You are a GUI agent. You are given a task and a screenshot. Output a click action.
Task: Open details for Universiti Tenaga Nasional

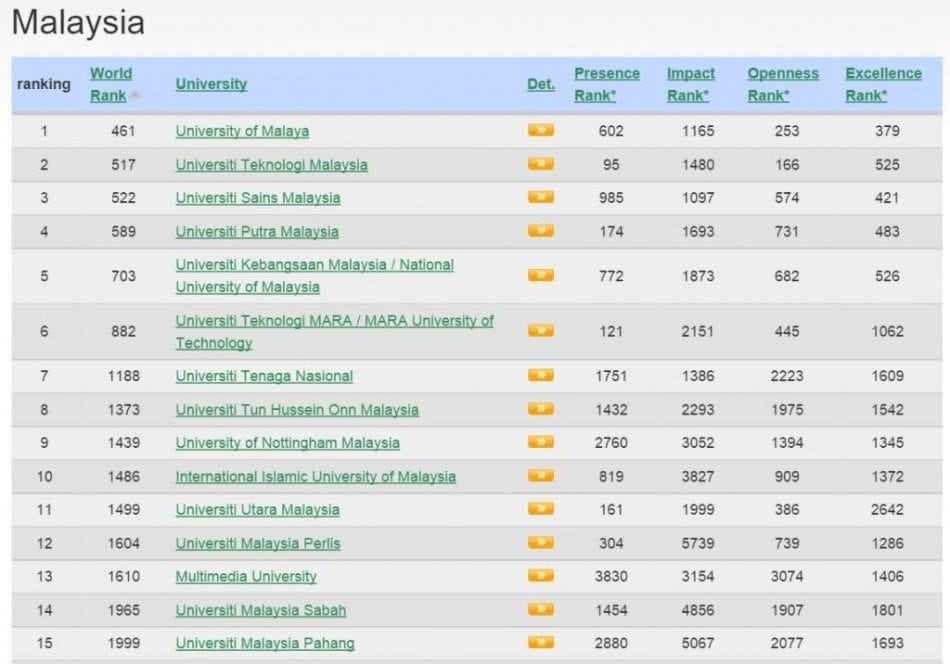click(x=541, y=376)
